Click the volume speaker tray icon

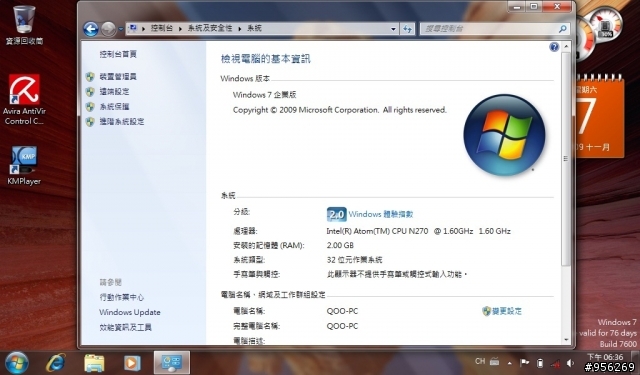(x=571, y=362)
